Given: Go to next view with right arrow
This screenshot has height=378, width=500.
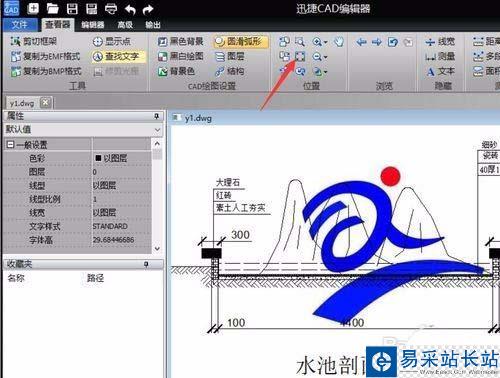Looking at the screenshot, I should point(377,42).
